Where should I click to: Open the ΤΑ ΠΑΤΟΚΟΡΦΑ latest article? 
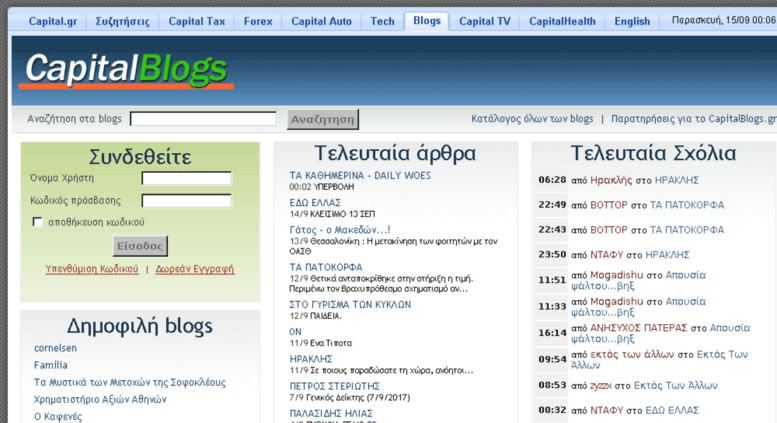326,267
